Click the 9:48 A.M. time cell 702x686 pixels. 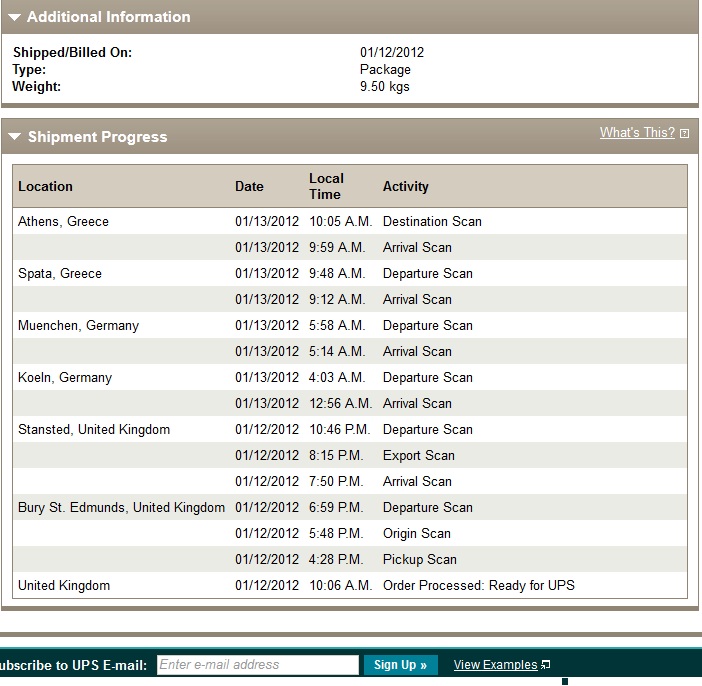(337, 273)
